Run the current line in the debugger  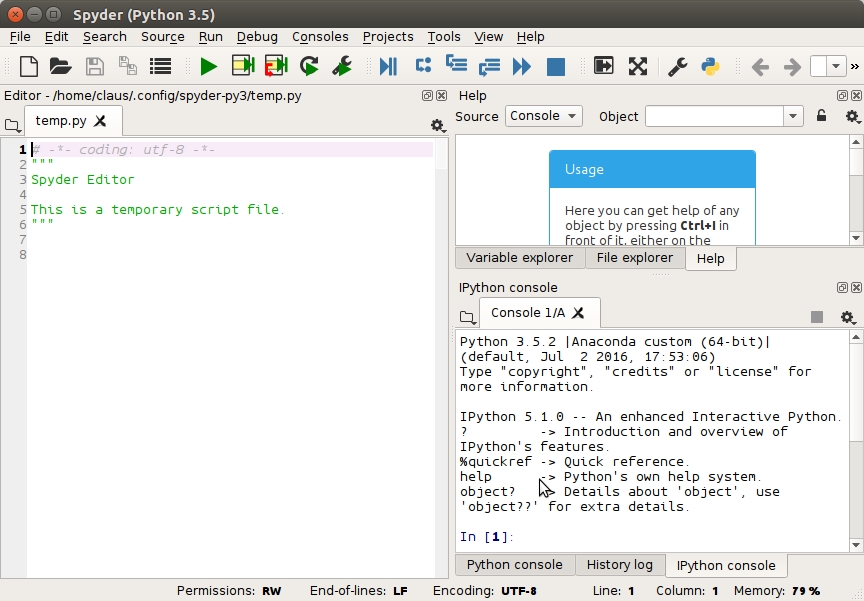point(423,66)
